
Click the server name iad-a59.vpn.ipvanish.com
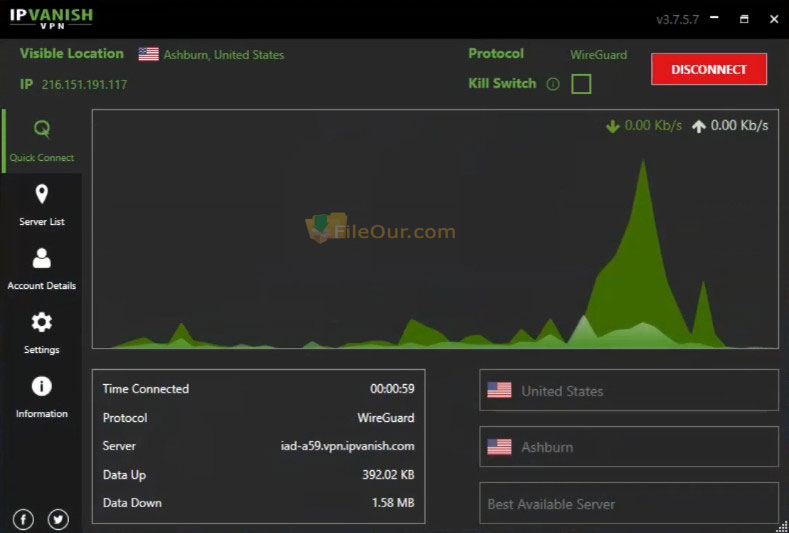click(x=348, y=446)
